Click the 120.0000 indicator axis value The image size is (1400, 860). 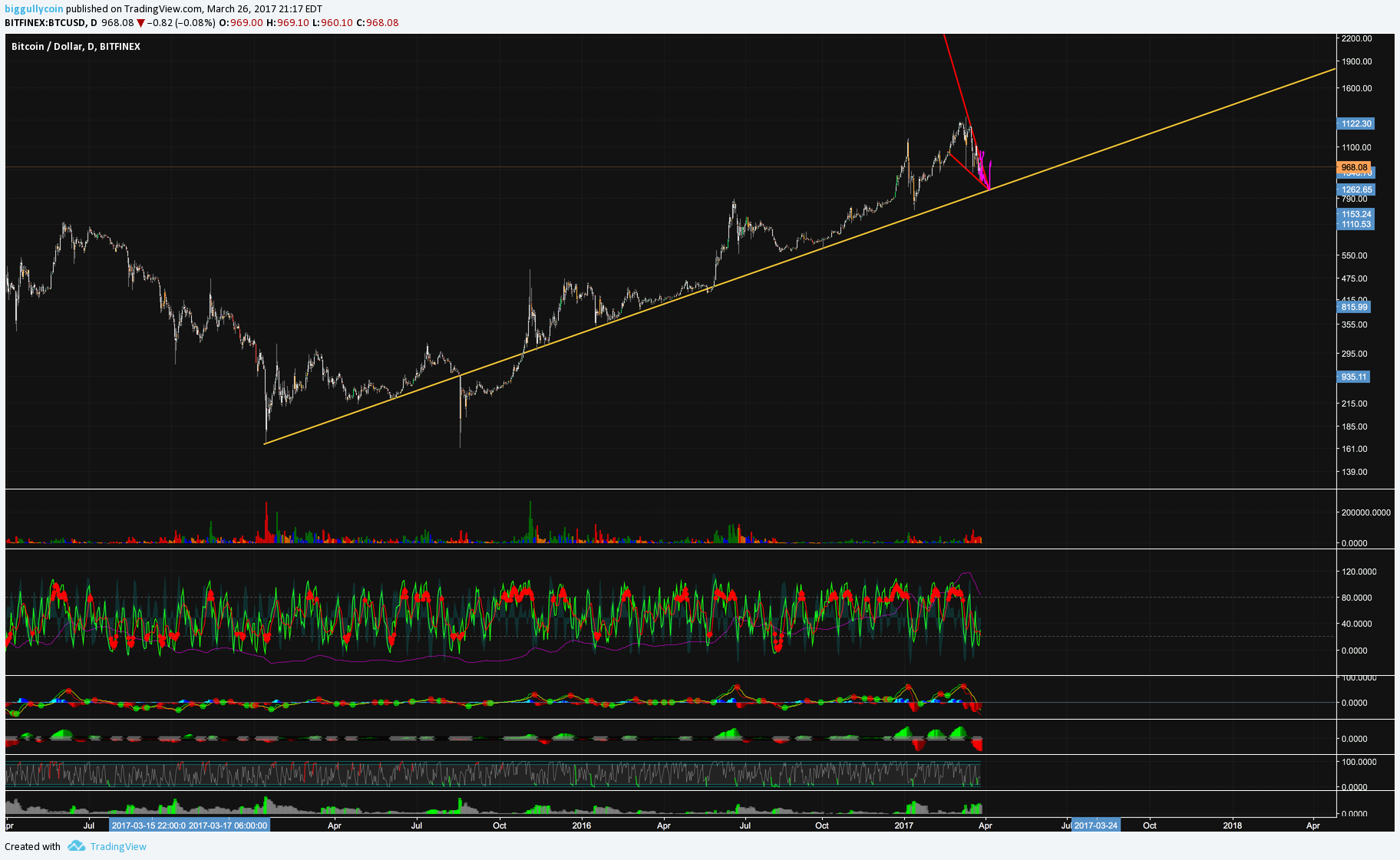(x=1359, y=572)
